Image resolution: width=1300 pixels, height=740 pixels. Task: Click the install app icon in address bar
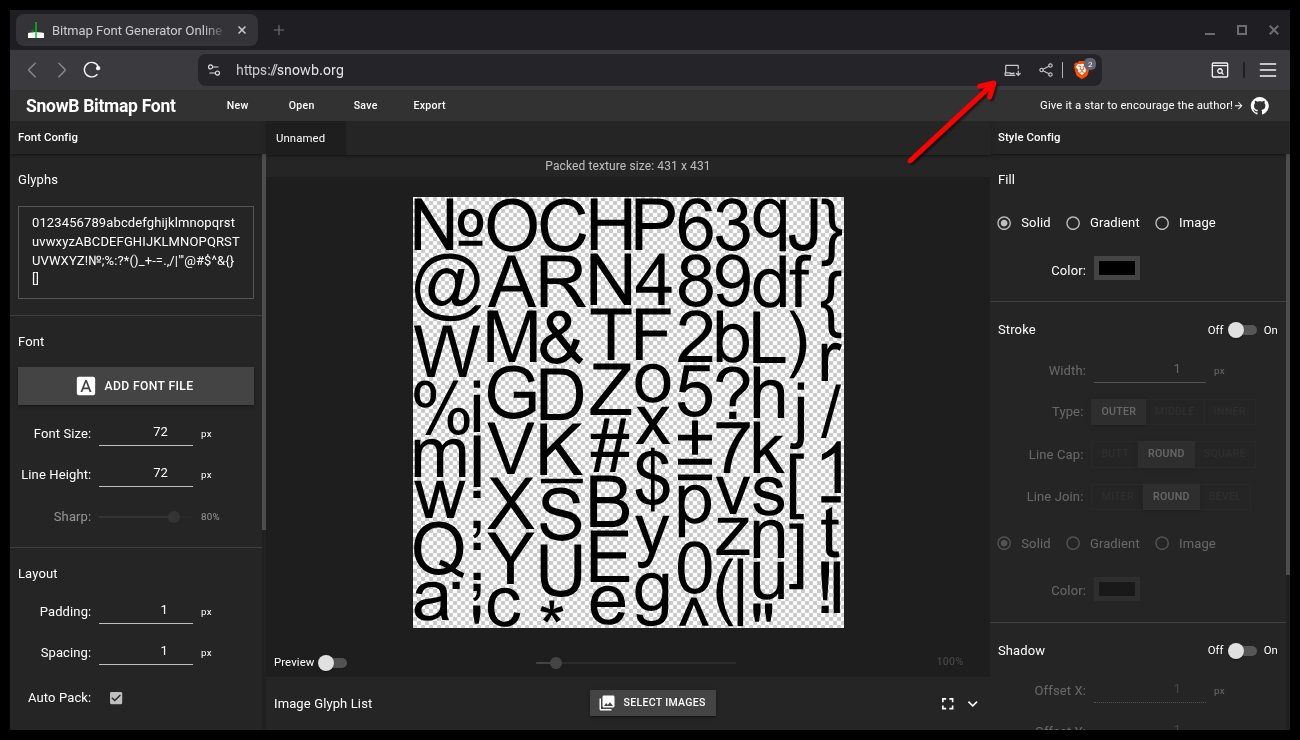tap(1012, 70)
